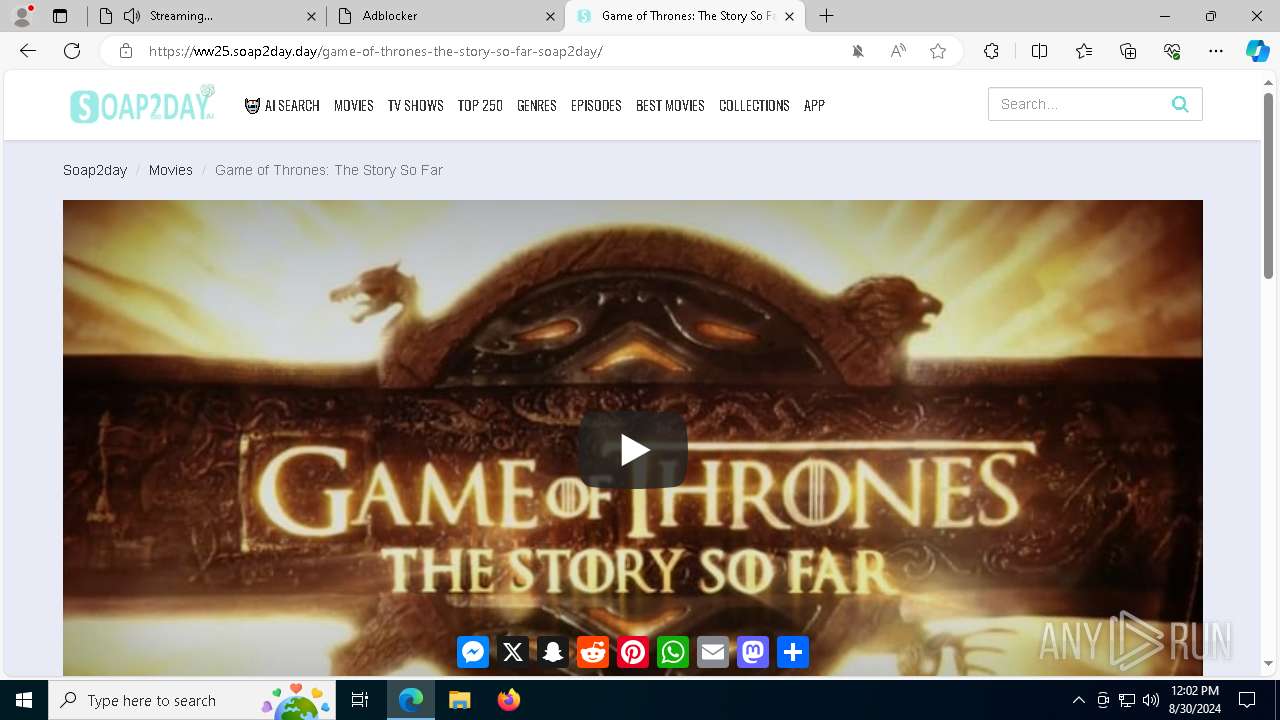Click the Soap2day site logo
The width and height of the screenshot is (1280, 720).
pos(142,104)
